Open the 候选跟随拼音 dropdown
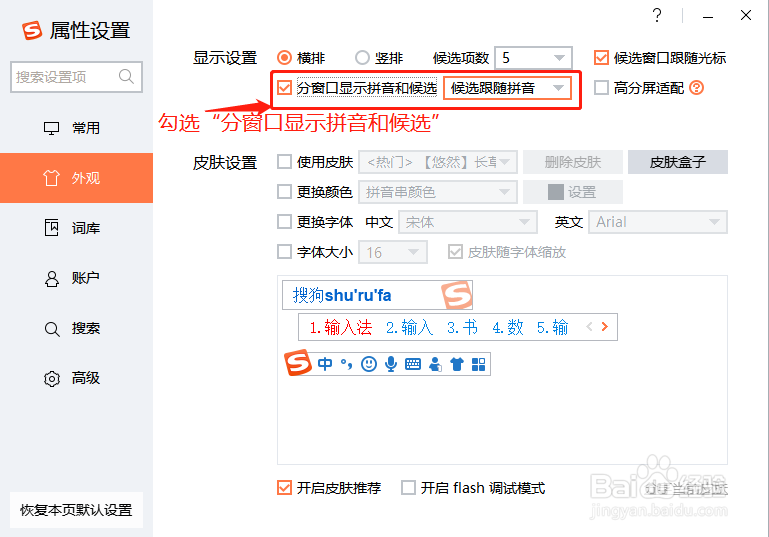Image resolution: width=769 pixels, height=537 pixels. coord(507,88)
